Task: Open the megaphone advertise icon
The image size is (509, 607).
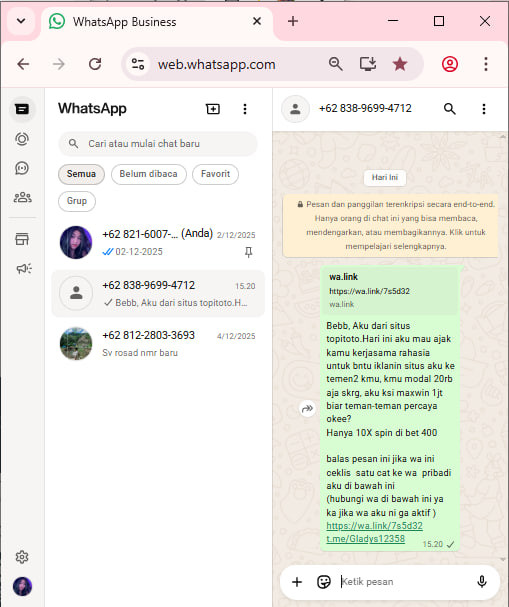Action: click(24, 268)
